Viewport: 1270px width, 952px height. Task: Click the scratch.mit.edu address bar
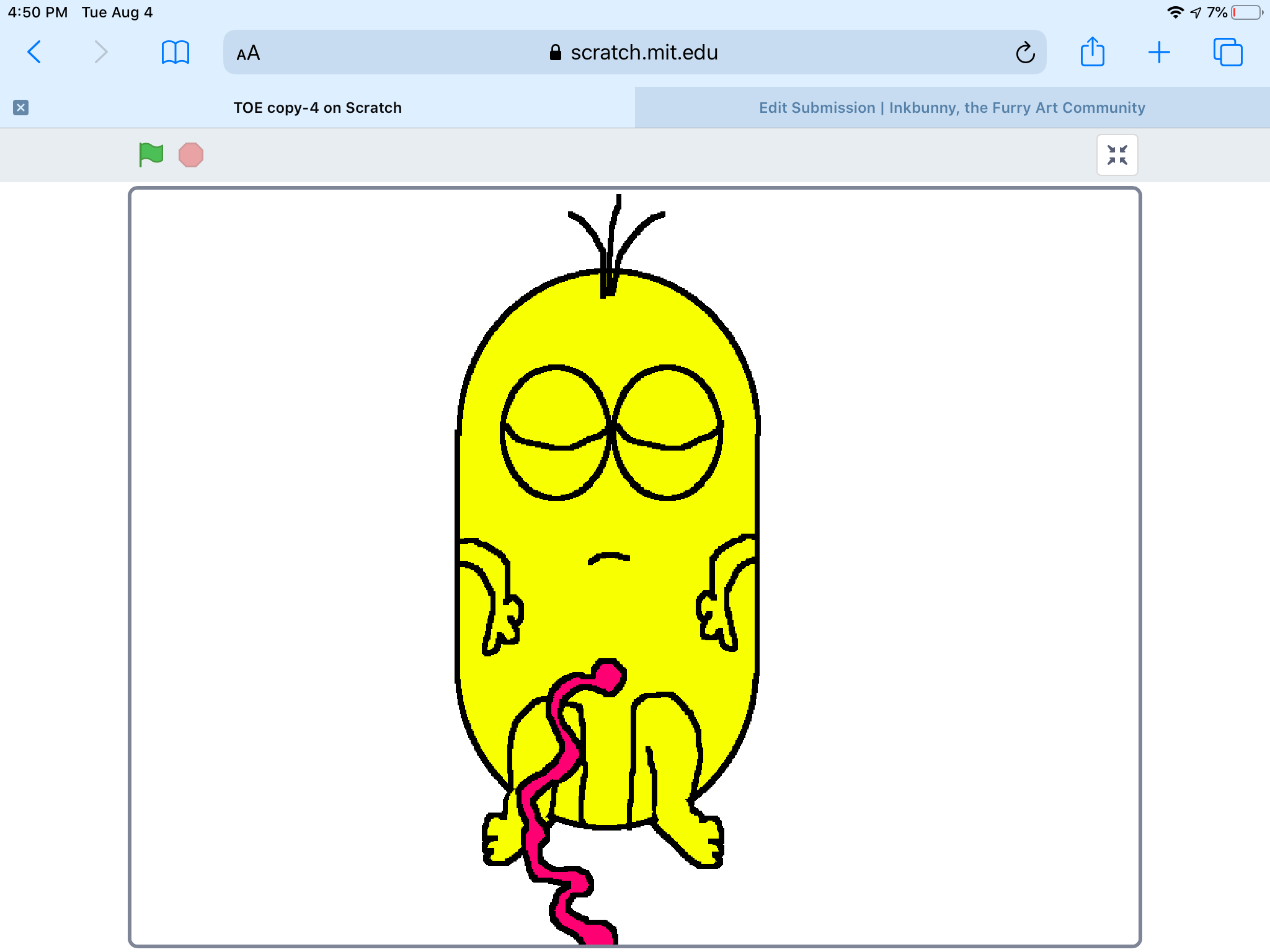point(635,52)
